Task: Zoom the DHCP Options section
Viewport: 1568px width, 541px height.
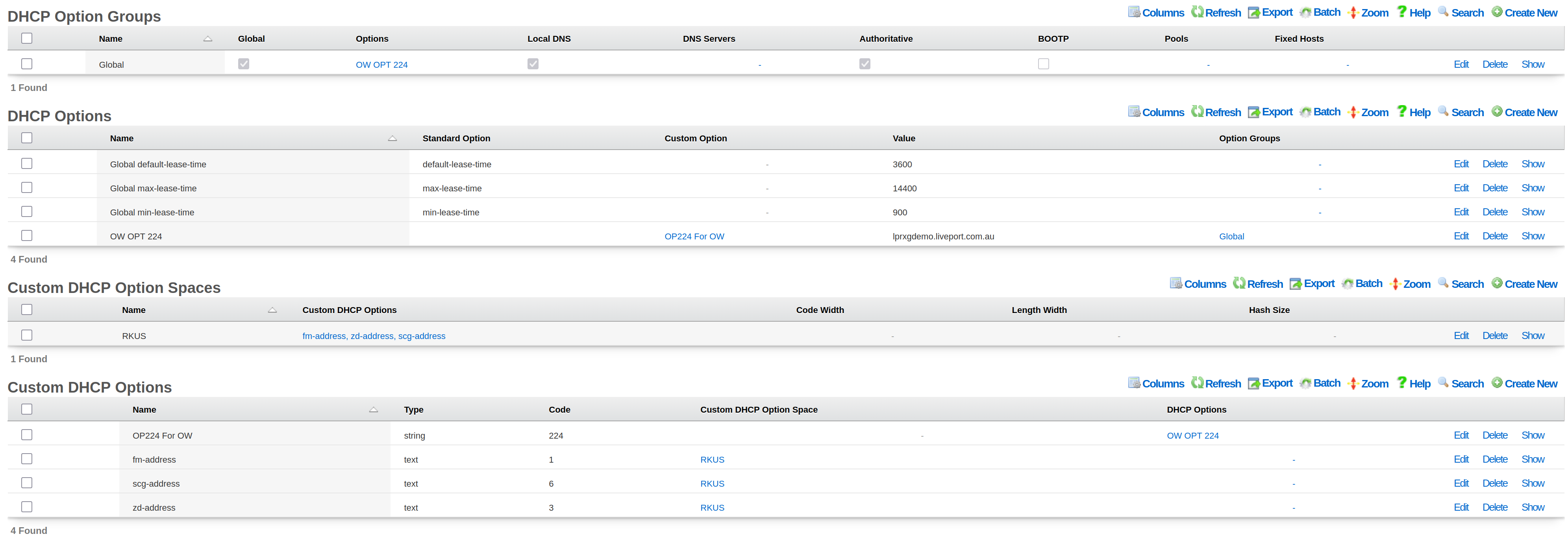Action: pos(1368,113)
